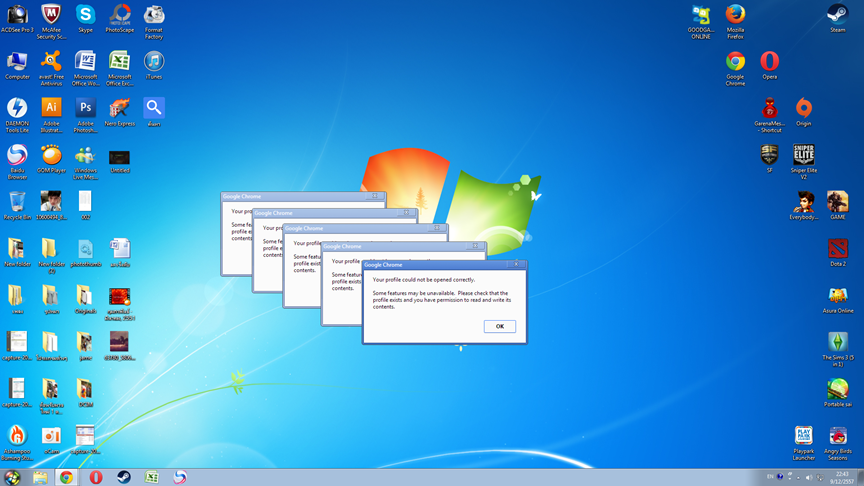The width and height of the screenshot is (864, 486).
Task: Open GOODGAME ONLINE desktop icon
Action: [701, 21]
